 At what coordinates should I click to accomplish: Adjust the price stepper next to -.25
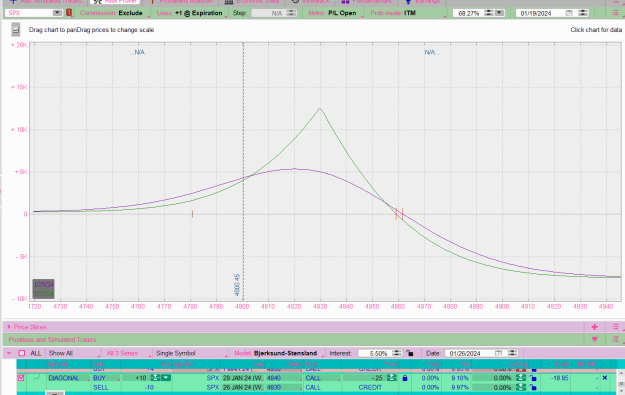pos(391,378)
